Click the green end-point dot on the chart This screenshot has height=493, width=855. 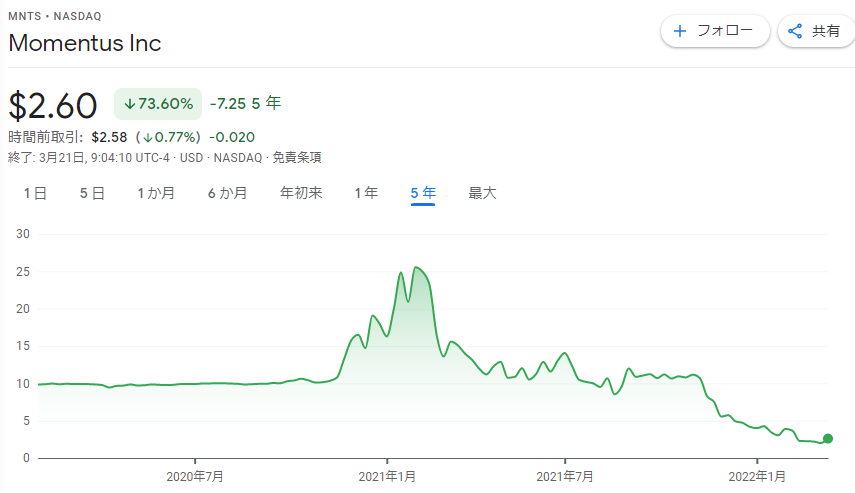click(x=828, y=438)
